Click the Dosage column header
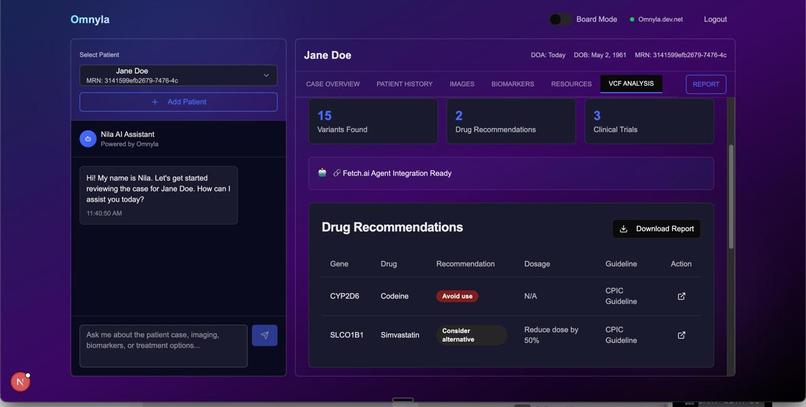Viewport: 806px width, 407px height. [x=537, y=264]
